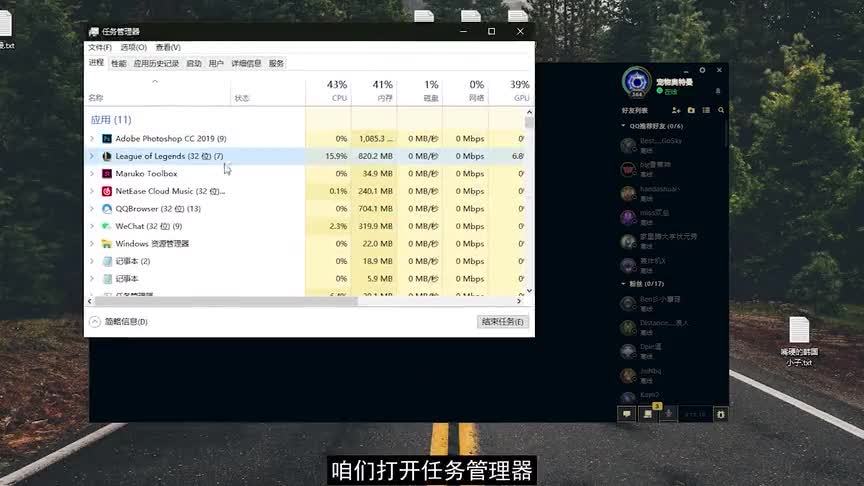
Task: Click the handashuai friend avatar
Action: click(x=628, y=193)
